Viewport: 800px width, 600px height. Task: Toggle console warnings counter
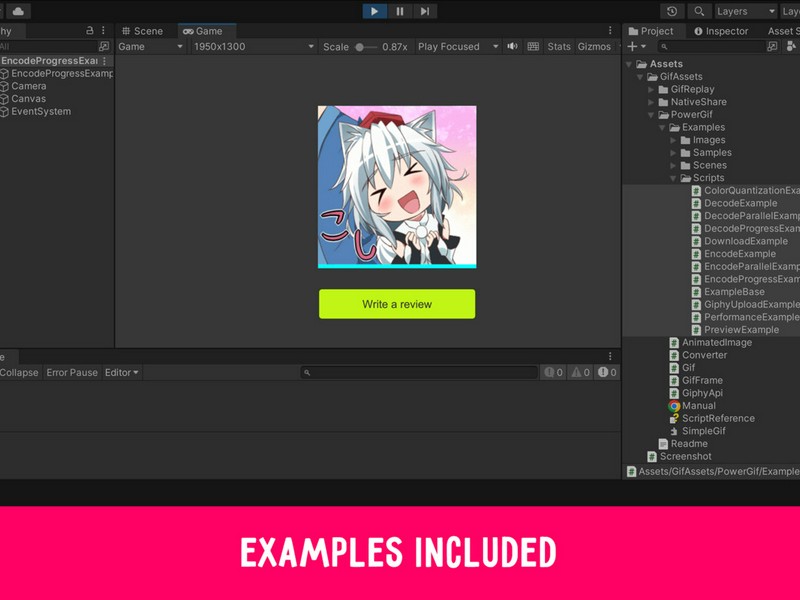point(581,372)
